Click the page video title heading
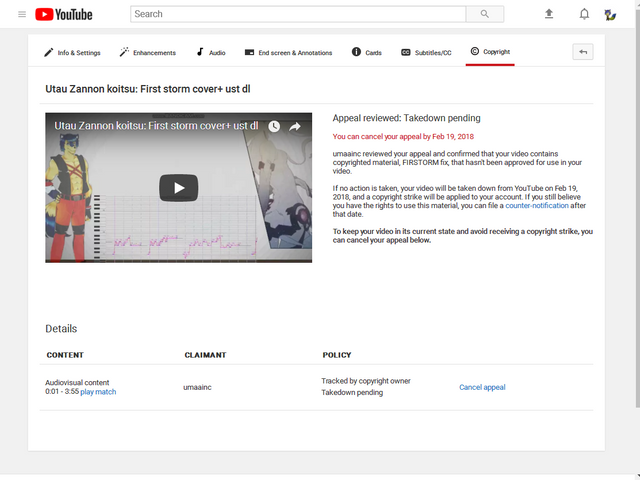The width and height of the screenshot is (640, 480). click(x=148, y=89)
